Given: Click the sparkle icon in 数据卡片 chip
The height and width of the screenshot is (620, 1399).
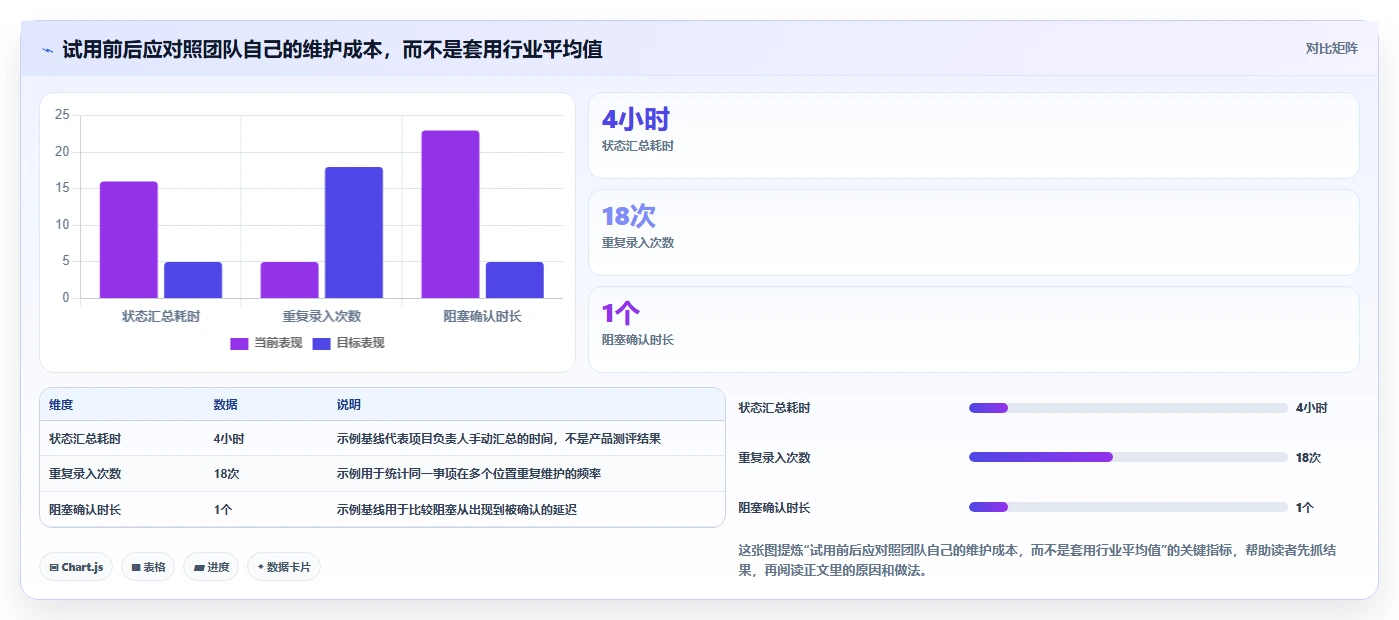Looking at the screenshot, I should [260, 567].
